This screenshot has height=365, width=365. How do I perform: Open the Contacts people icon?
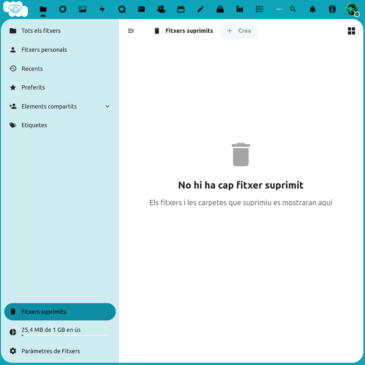click(x=161, y=9)
